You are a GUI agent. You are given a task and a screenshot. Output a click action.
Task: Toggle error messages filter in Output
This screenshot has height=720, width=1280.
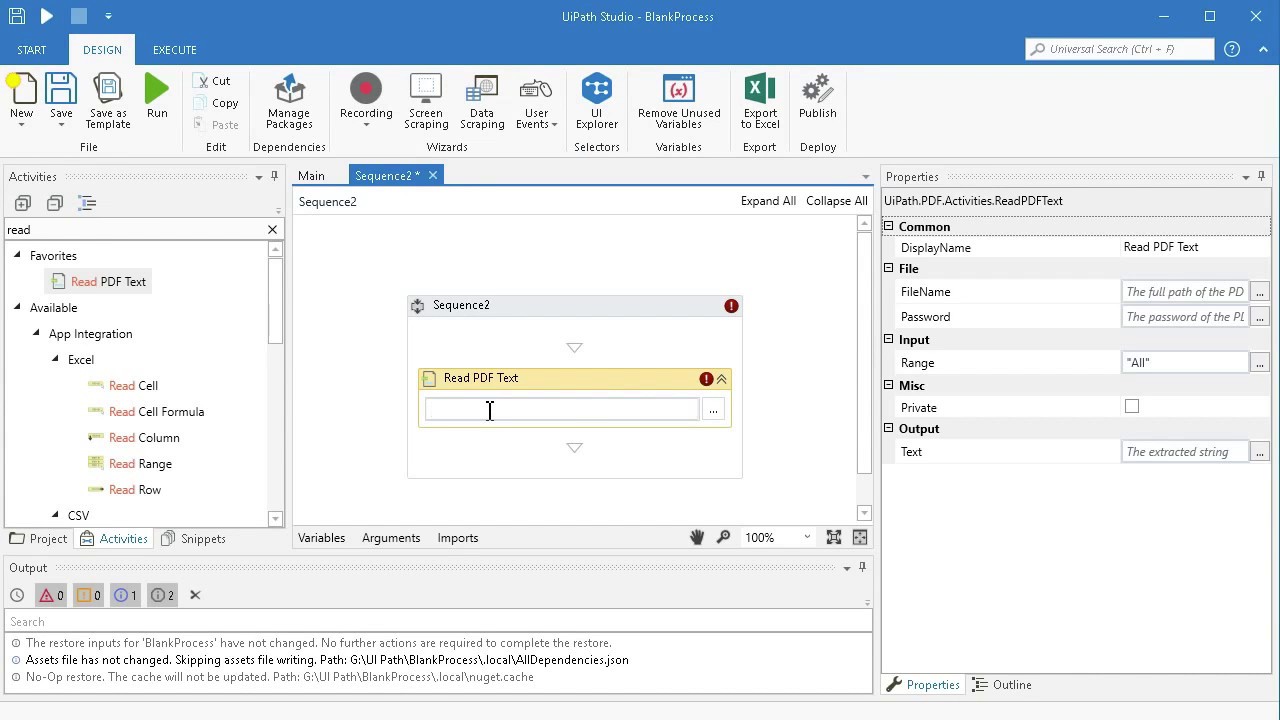[x=51, y=595]
